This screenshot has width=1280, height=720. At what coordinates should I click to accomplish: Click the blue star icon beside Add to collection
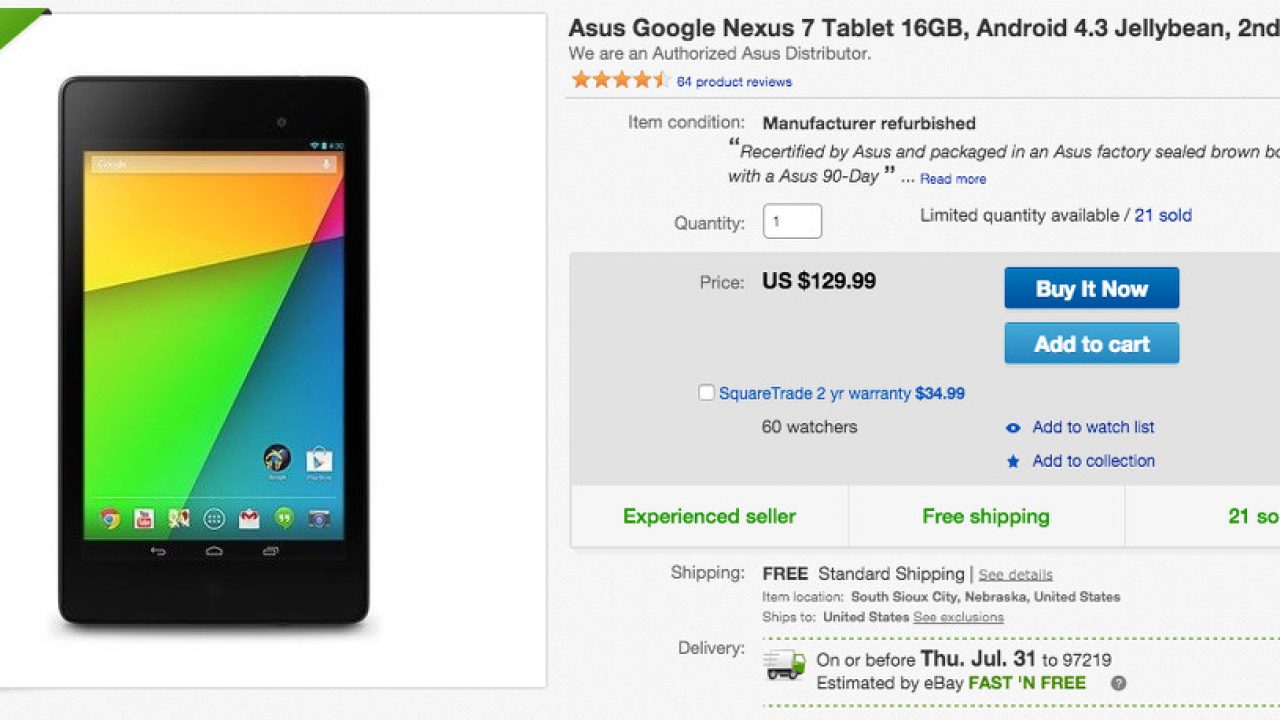pyautogui.click(x=1013, y=462)
